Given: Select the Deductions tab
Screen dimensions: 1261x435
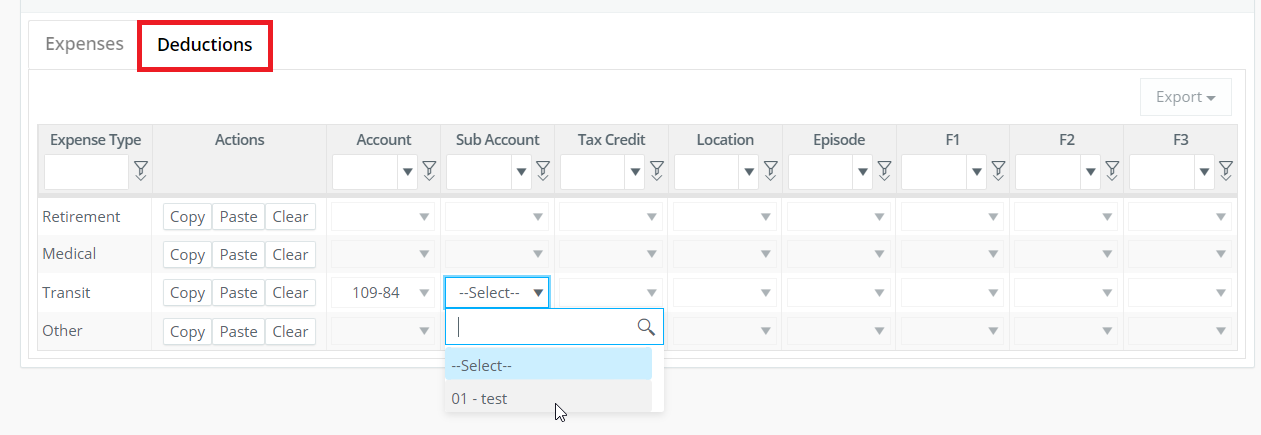Looking at the screenshot, I should [x=205, y=45].
